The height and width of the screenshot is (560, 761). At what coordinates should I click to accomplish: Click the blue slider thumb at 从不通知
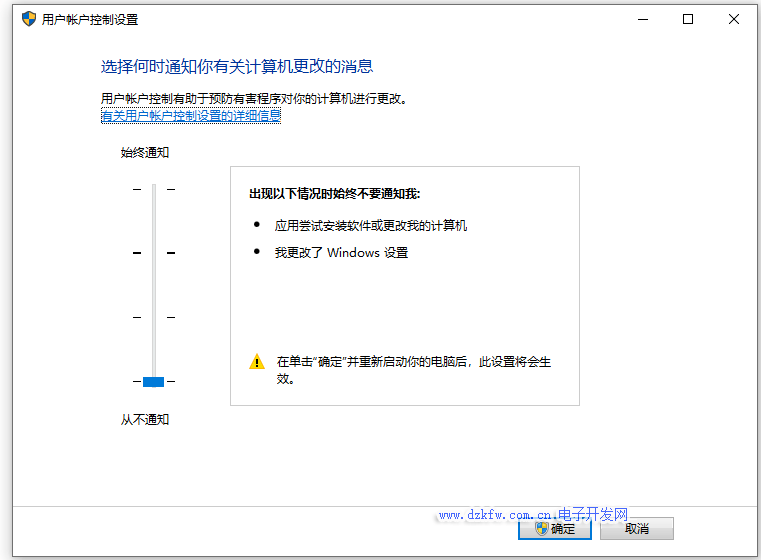click(x=153, y=381)
